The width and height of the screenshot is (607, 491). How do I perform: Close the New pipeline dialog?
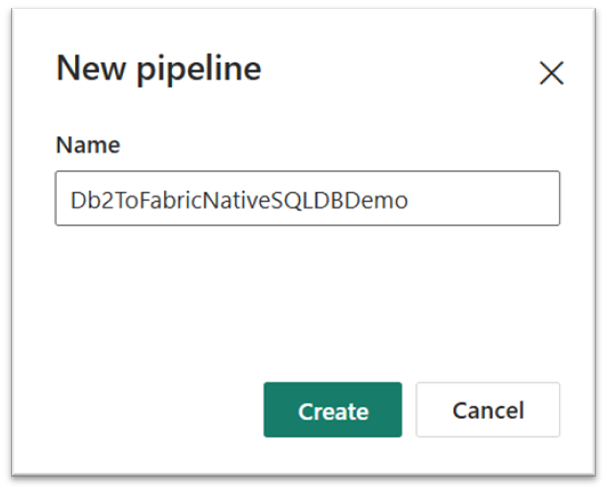point(551,73)
